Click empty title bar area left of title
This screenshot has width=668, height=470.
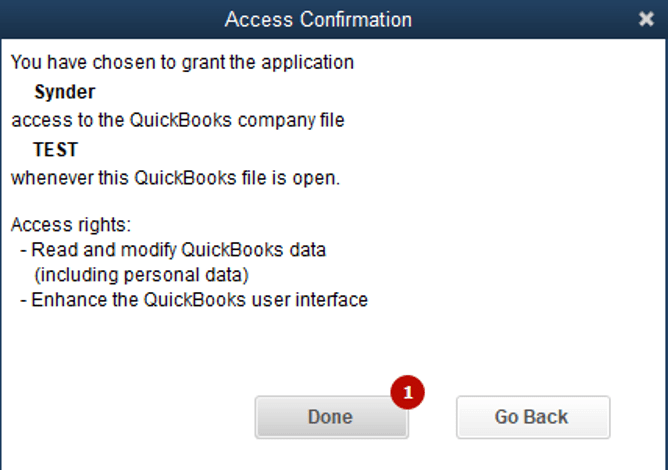[x=111, y=20]
